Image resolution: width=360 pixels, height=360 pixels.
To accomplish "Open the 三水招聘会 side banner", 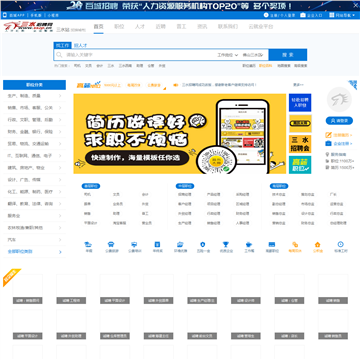I will click(300, 144).
